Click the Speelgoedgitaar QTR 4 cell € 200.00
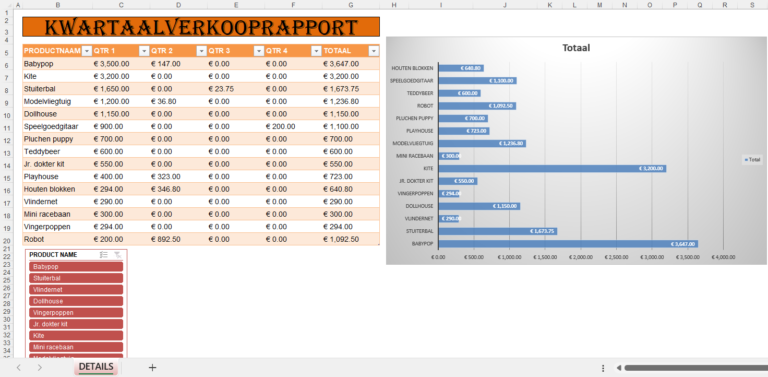The image size is (768, 377). [x=293, y=126]
